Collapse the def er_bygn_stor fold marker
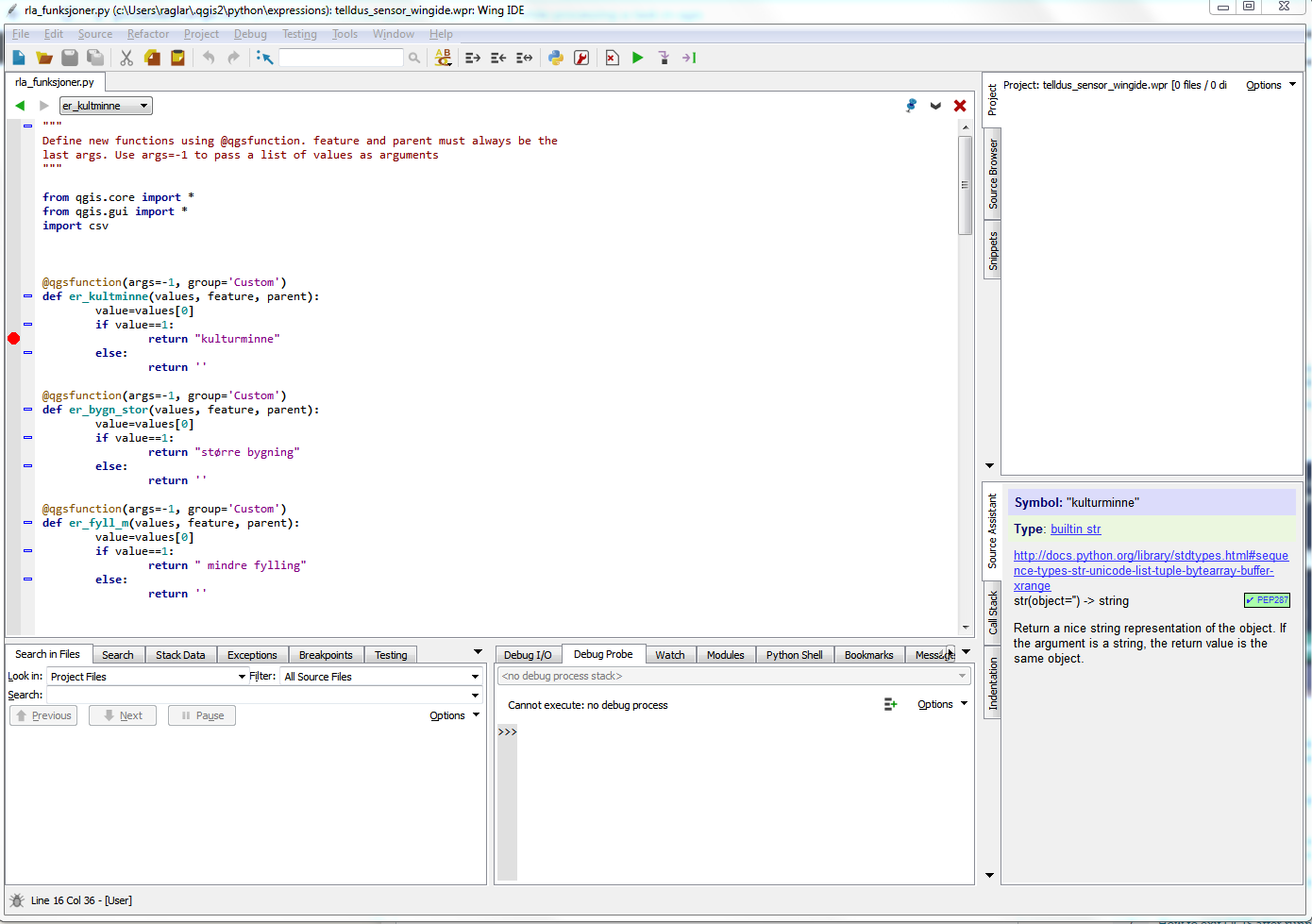The image size is (1312, 924). (27, 410)
